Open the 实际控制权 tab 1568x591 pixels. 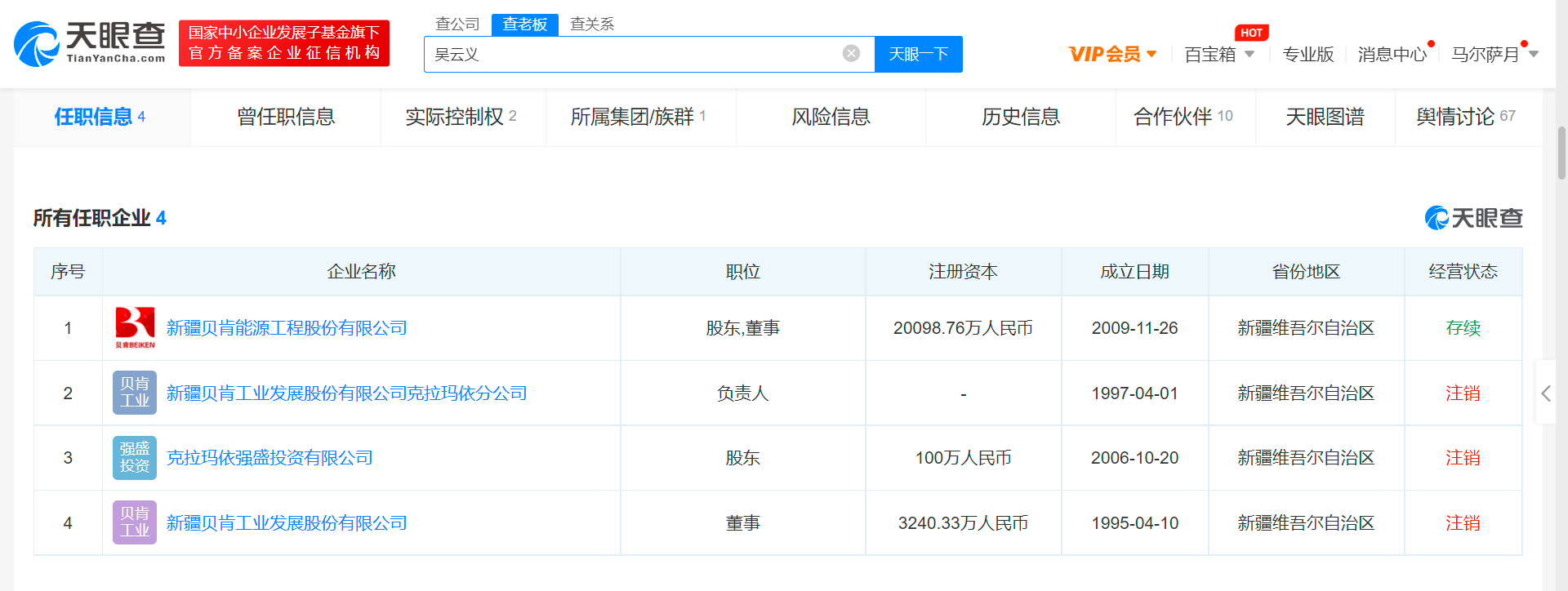pos(461,117)
